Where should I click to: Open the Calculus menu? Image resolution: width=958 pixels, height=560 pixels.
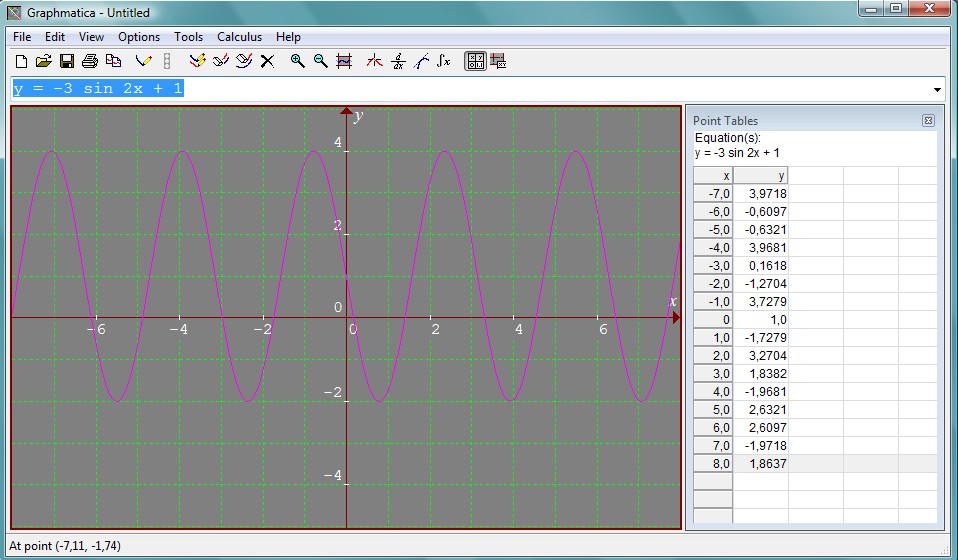[239, 37]
